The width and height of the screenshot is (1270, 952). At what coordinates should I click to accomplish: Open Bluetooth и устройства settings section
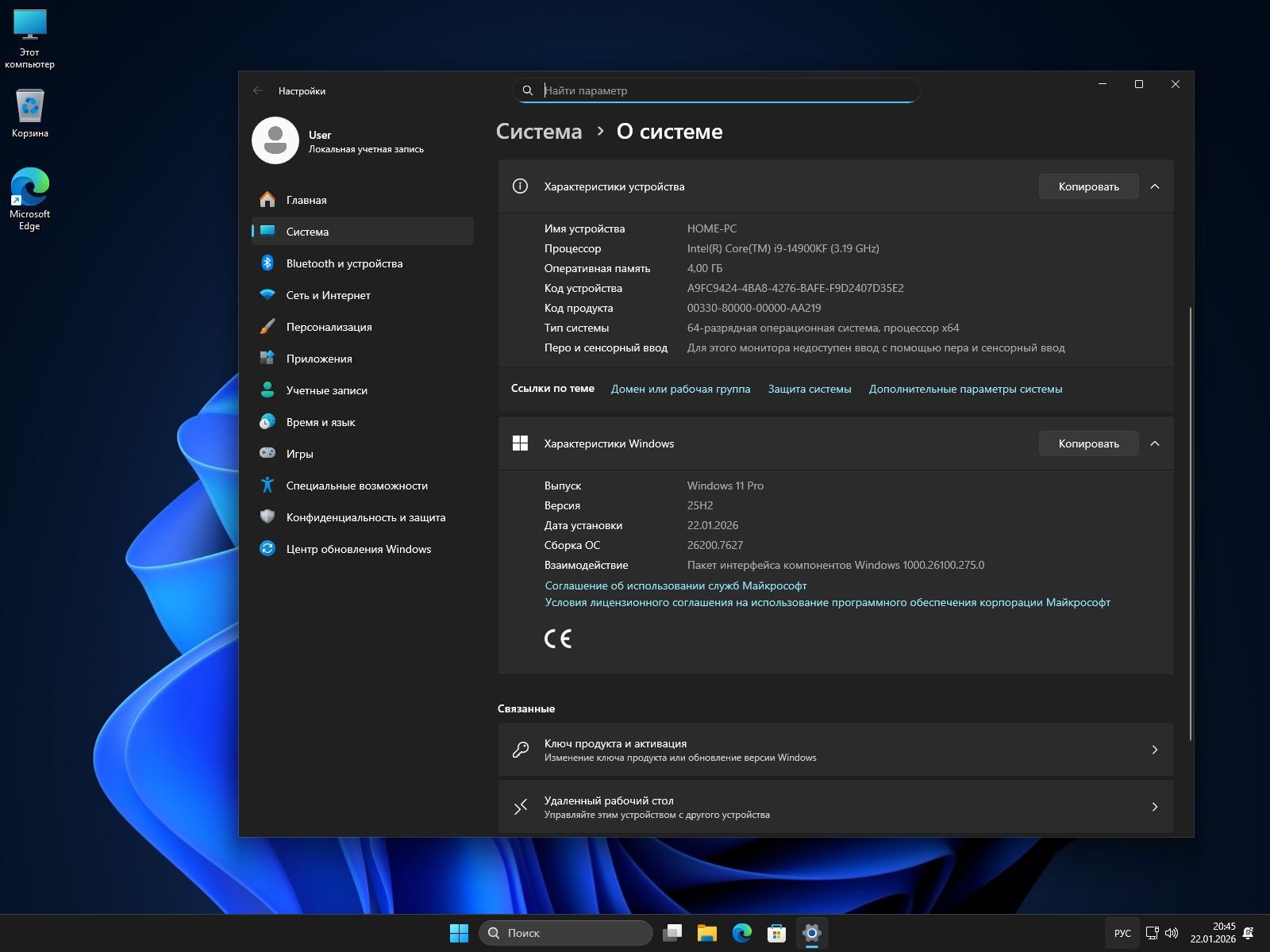tap(344, 263)
